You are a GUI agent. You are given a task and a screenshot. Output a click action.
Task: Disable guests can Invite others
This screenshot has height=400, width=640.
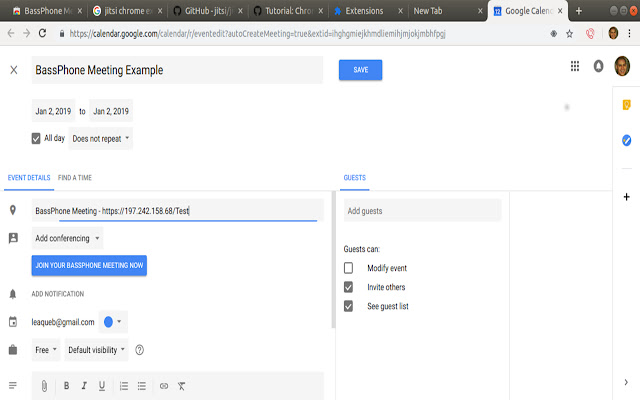[348, 287]
